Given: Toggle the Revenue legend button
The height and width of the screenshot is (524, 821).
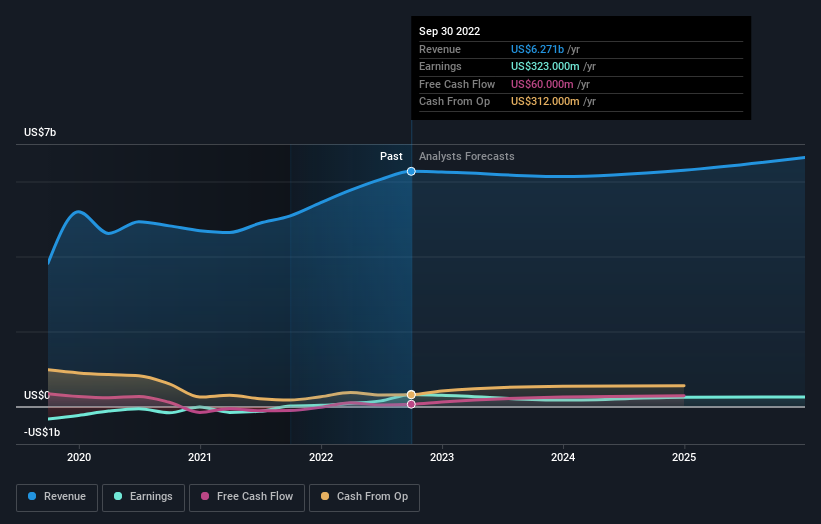Looking at the screenshot, I should [57, 497].
